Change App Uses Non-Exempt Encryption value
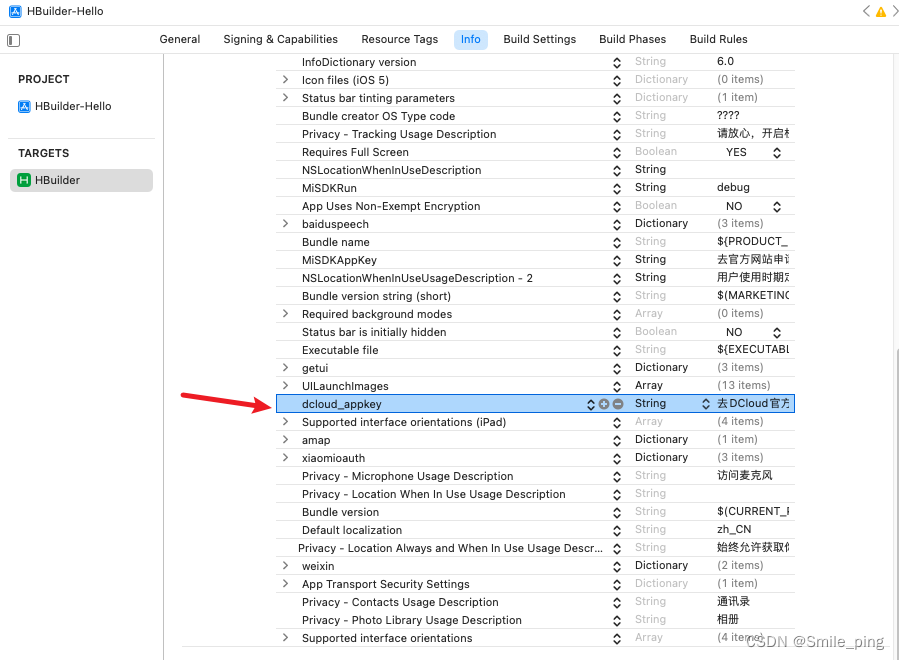The width and height of the screenshot is (899, 660). click(777, 206)
